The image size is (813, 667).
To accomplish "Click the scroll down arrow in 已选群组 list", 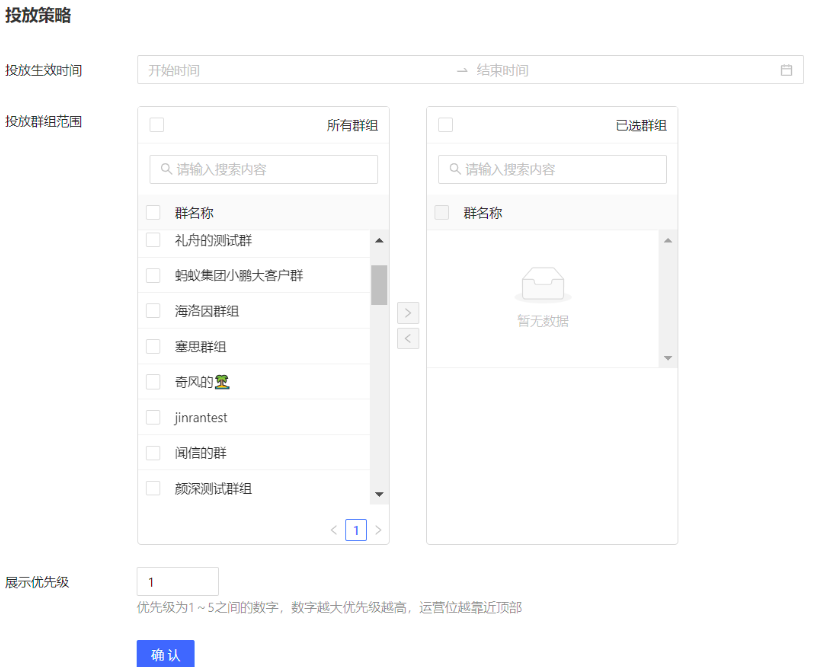I will [667, 358].
